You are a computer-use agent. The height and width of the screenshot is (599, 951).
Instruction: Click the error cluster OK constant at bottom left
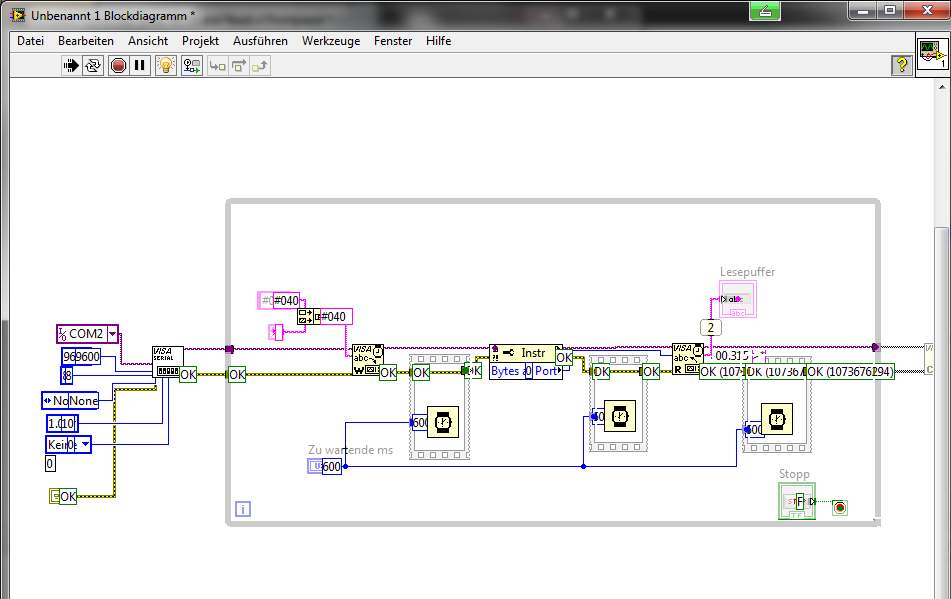click(x=63, y=497)
